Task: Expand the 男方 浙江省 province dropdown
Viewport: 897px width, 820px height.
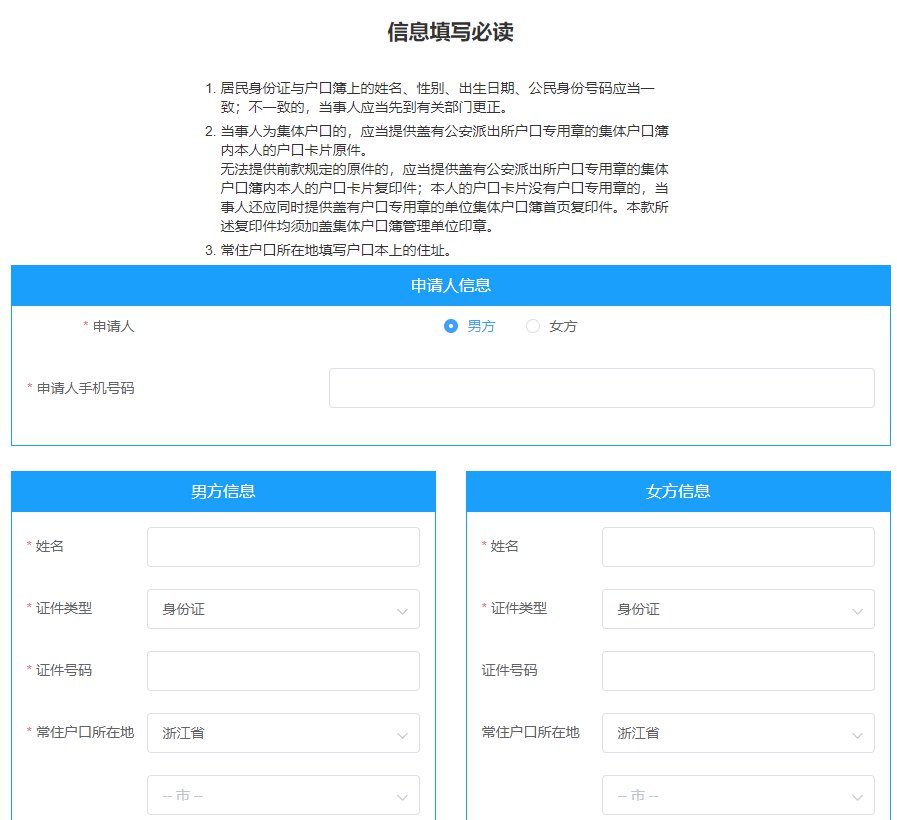Action: pyautogui.click(x=283, y=733)
